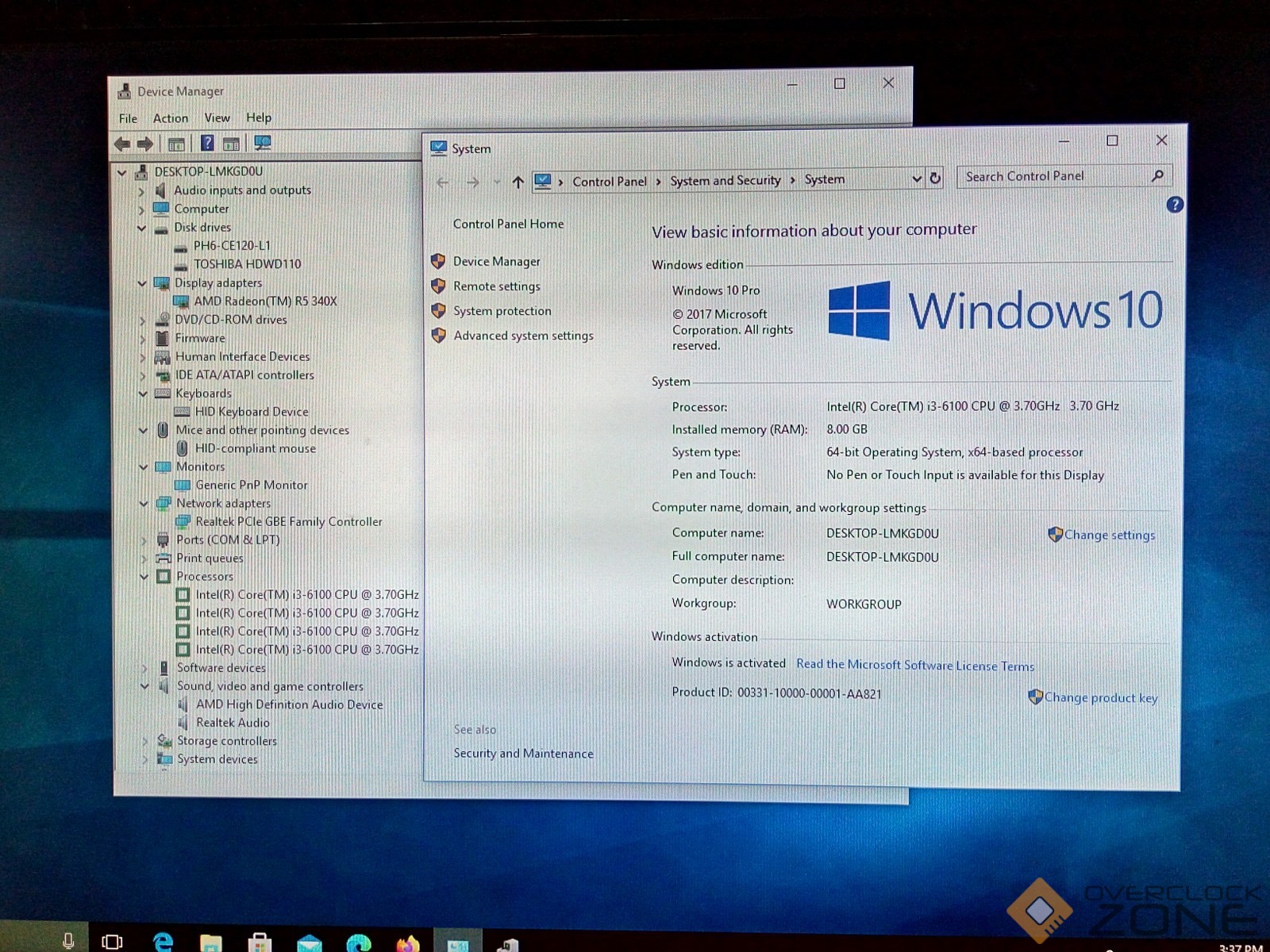Click the scan for hardware changes monitor icon

pos(262,143)
